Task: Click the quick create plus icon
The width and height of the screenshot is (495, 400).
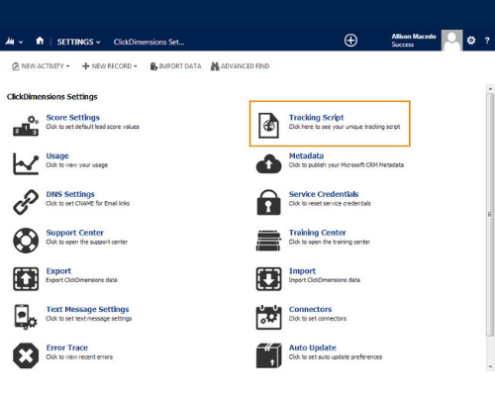Action: tap(351, 41)
